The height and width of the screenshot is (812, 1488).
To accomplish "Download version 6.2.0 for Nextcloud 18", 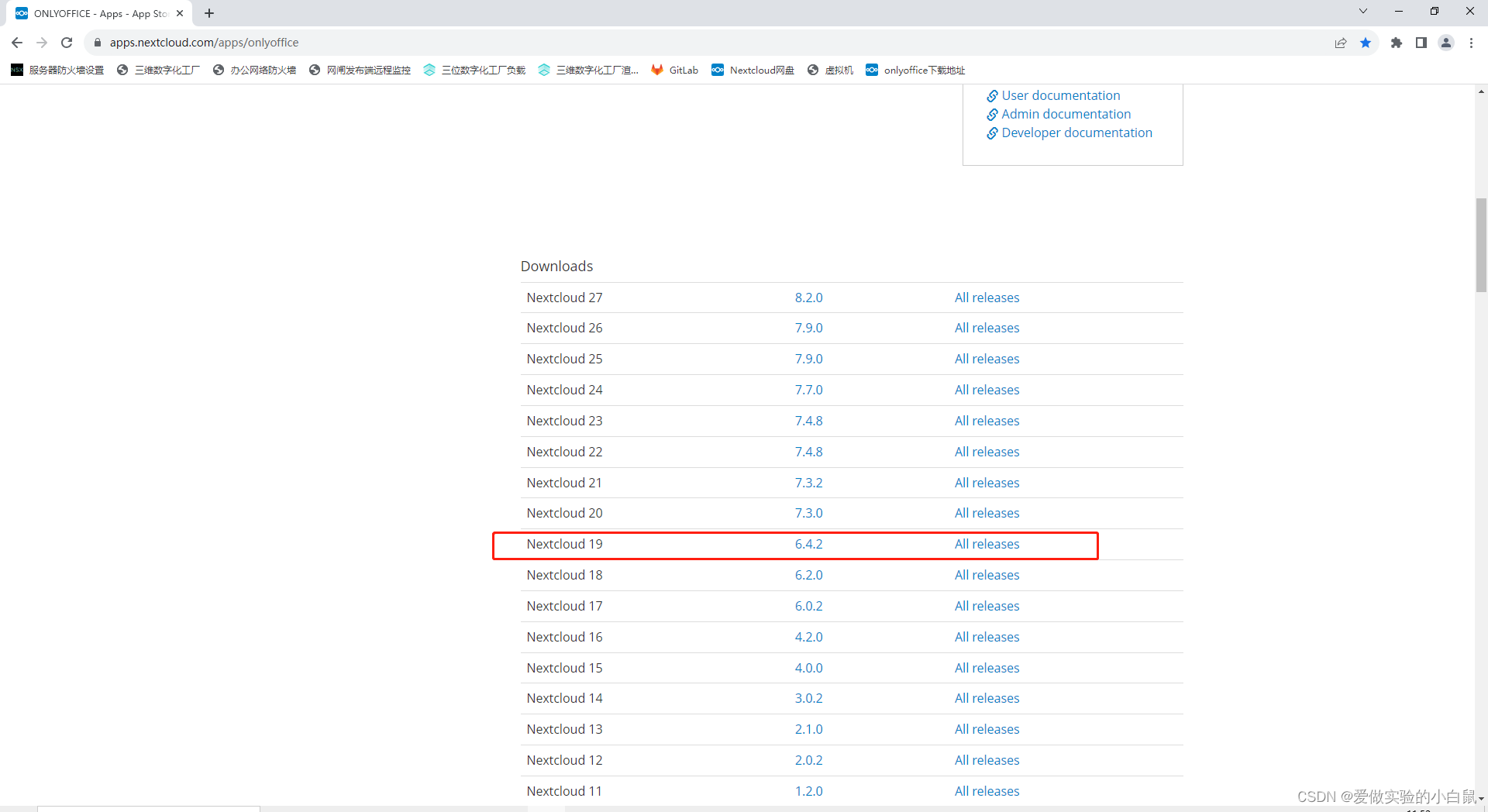I will [808, 575].
